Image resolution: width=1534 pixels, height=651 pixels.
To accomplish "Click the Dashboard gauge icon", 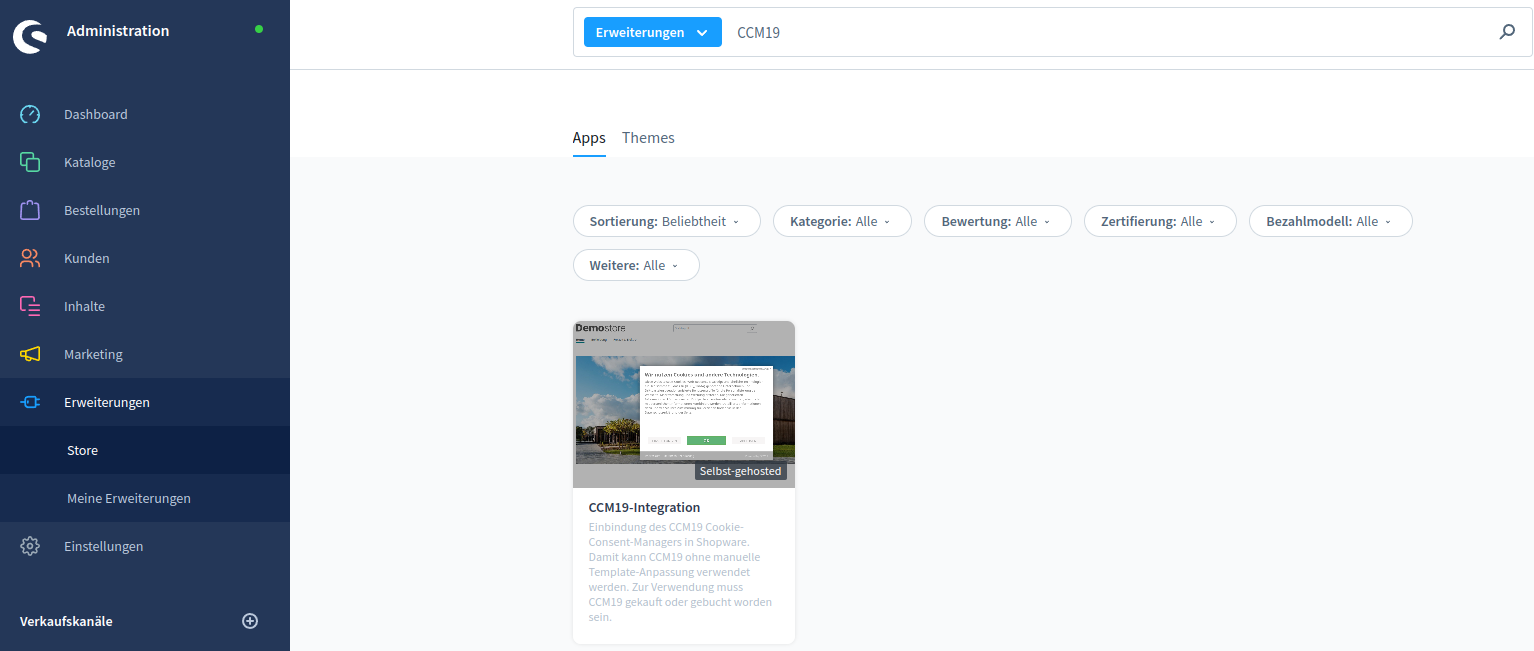I will point(30,114).
